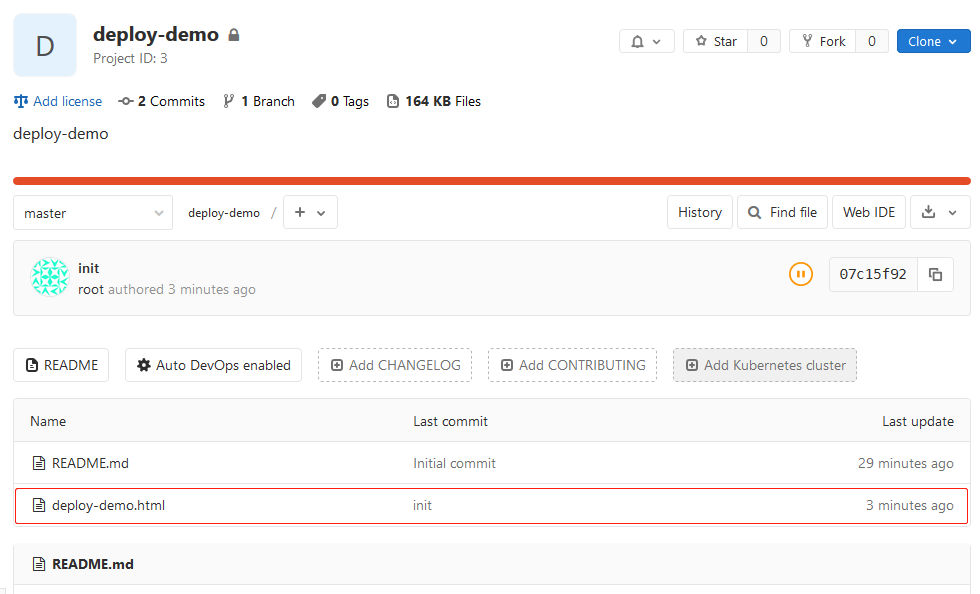Click the paused pipeline status icon

pyautogui.click(x=801, y=274)
